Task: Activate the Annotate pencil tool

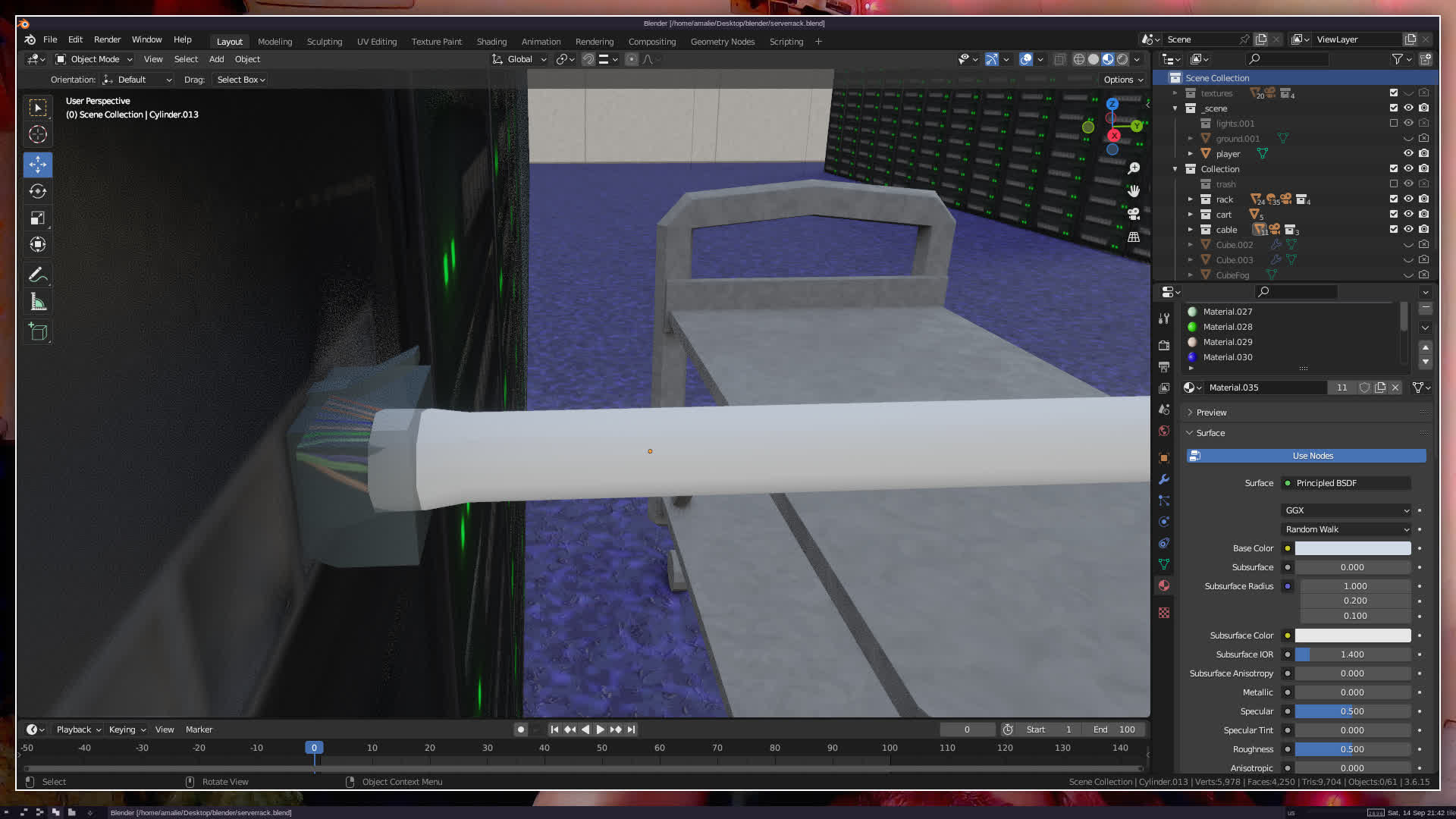Action: pyautogui.click(x=38, y=275)
